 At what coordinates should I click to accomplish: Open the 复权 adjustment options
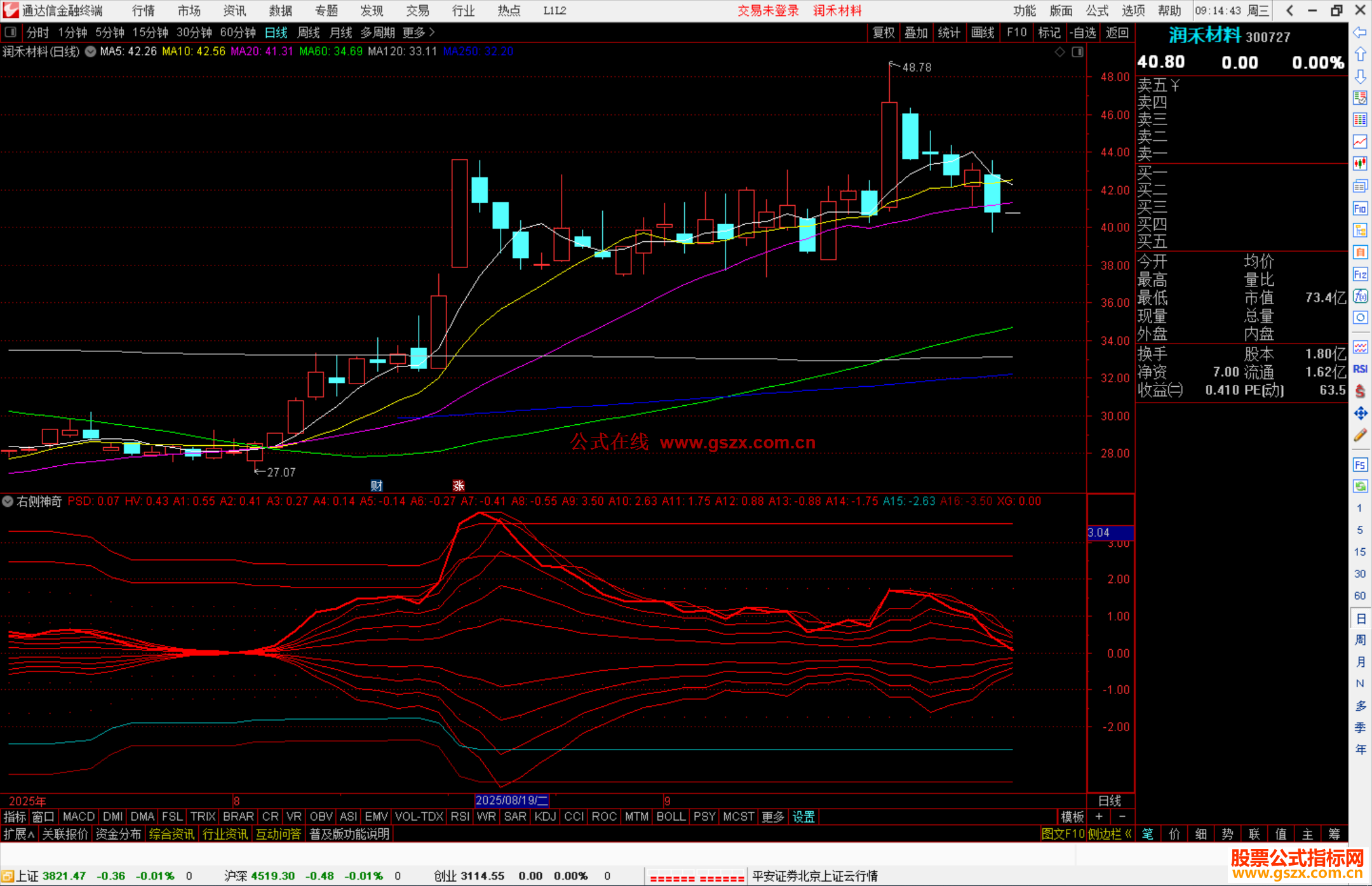point(884,32)
